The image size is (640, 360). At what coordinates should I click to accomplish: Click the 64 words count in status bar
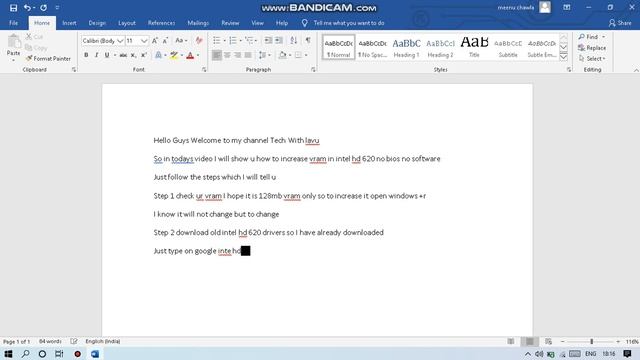[50, 341]
